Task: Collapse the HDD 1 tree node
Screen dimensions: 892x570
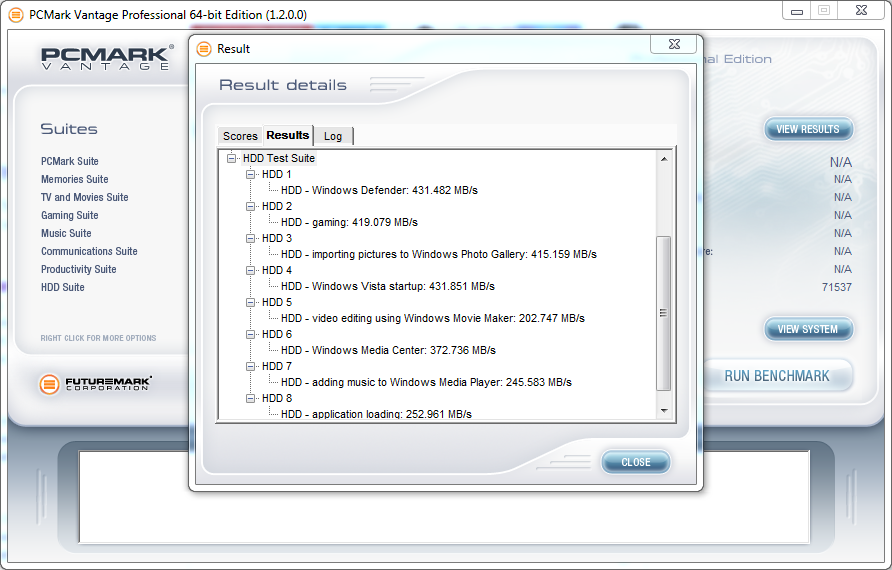Action: click(x=250, y=174)
